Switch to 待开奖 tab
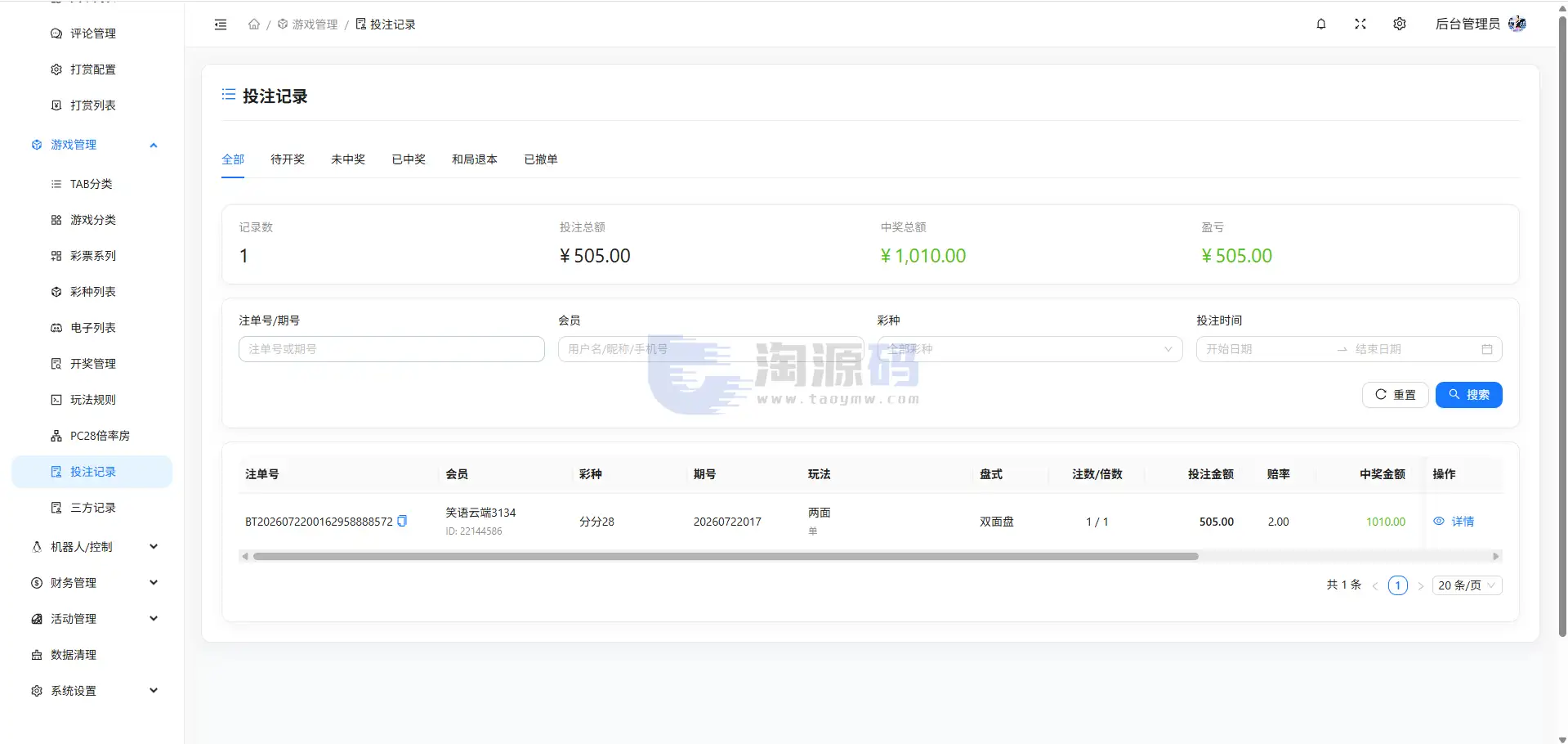Screen dimensions: 1568x744 tap(288, 159)
